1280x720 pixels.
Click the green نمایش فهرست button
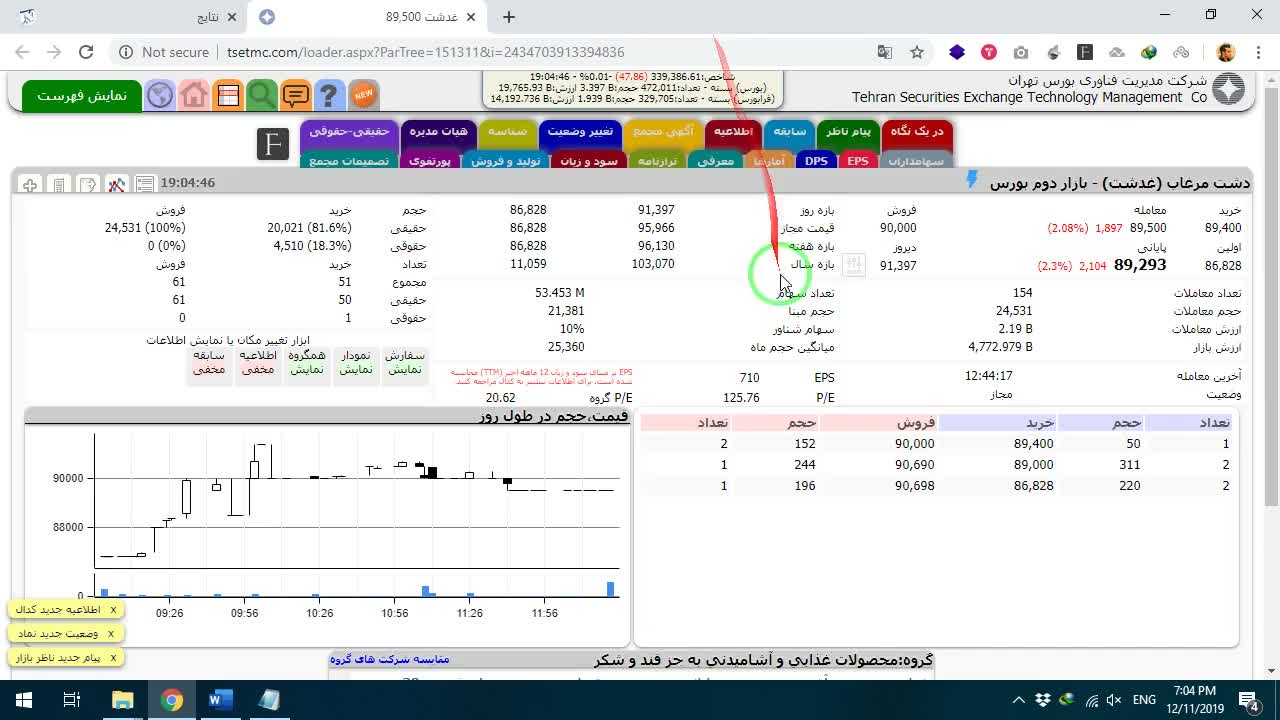coord(82,96)
